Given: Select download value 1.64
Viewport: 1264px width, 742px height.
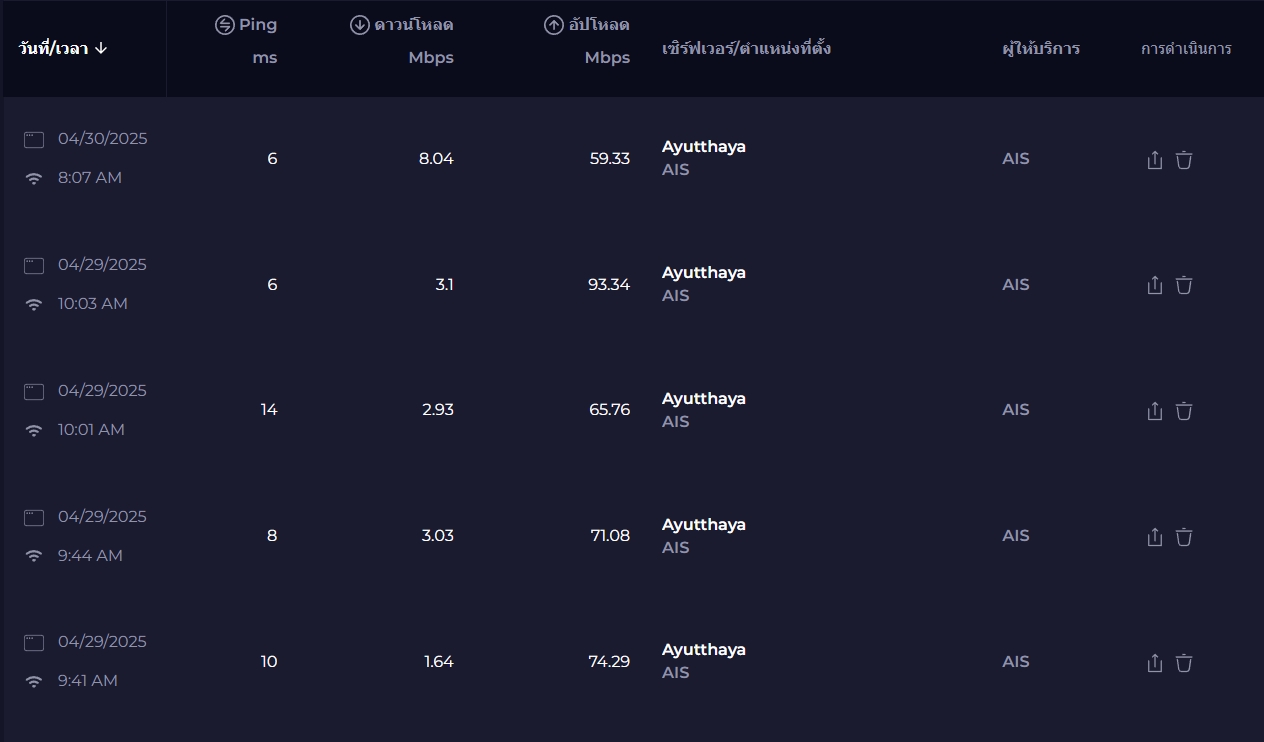Looking at the screenshot, I should coord(439,662).
